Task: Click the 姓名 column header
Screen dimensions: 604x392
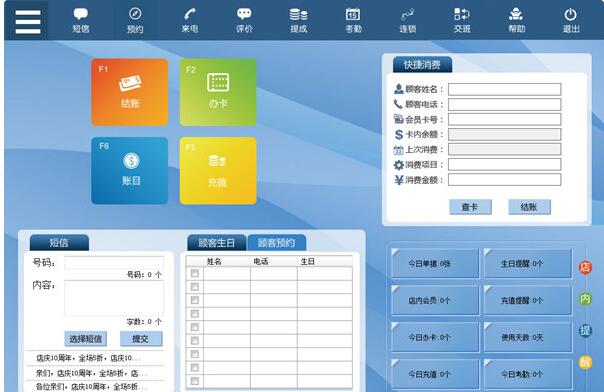Action: [214, 261]
